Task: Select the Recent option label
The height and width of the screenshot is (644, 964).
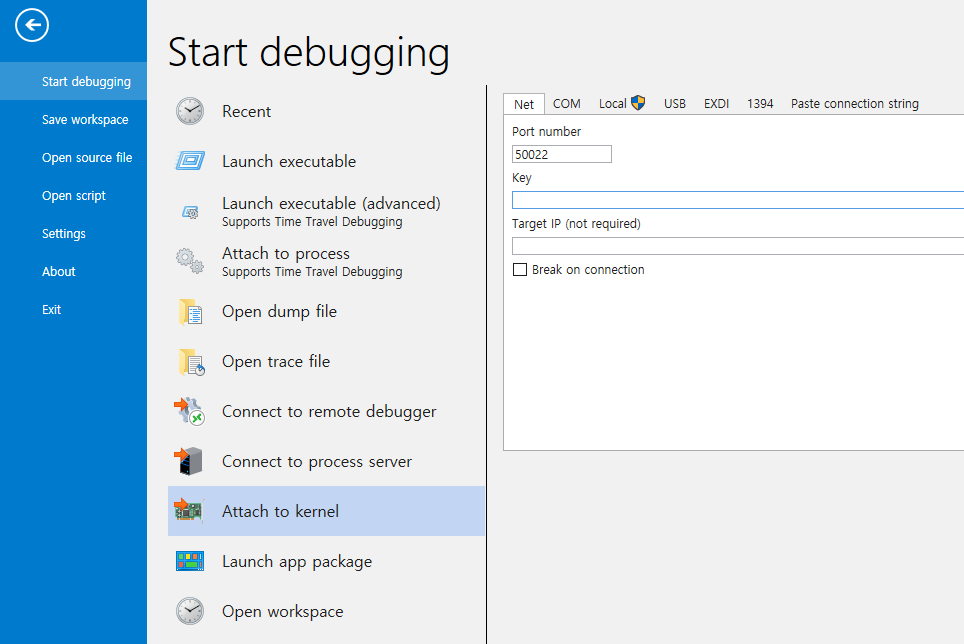Action: pos(246,111)
